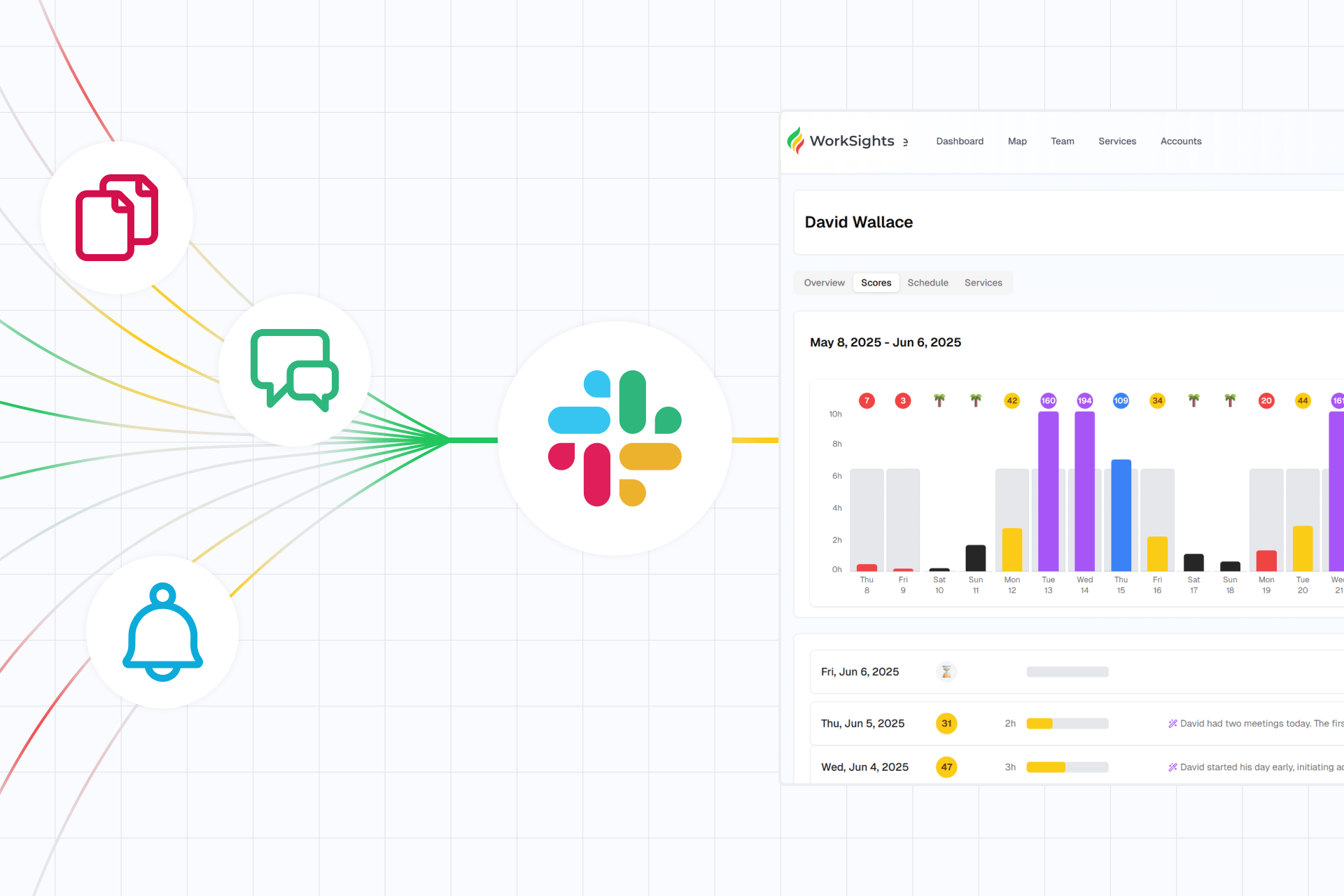1344x896 pixels.
Task: Click the yellow bar for Mon 12
Action: coord(1012,549)
